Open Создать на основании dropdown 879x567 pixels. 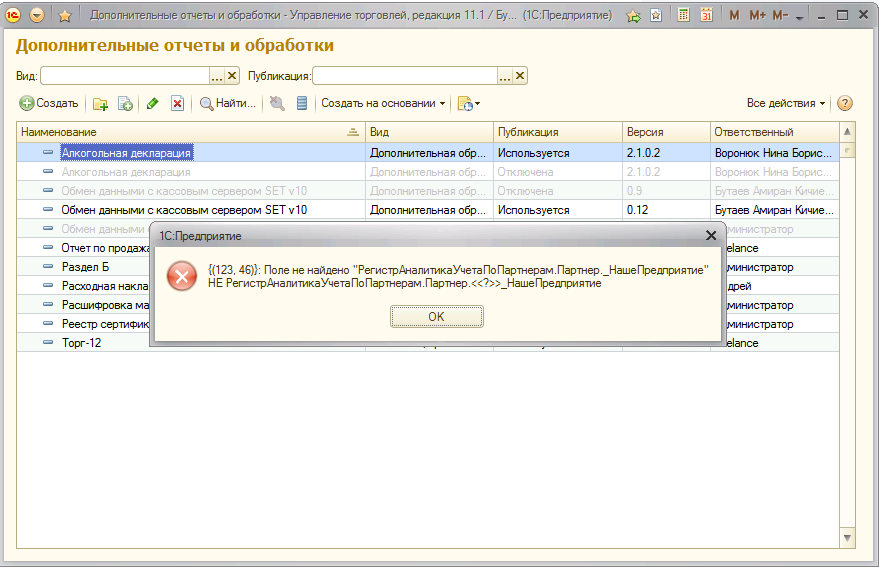click(x=383, y=103)
